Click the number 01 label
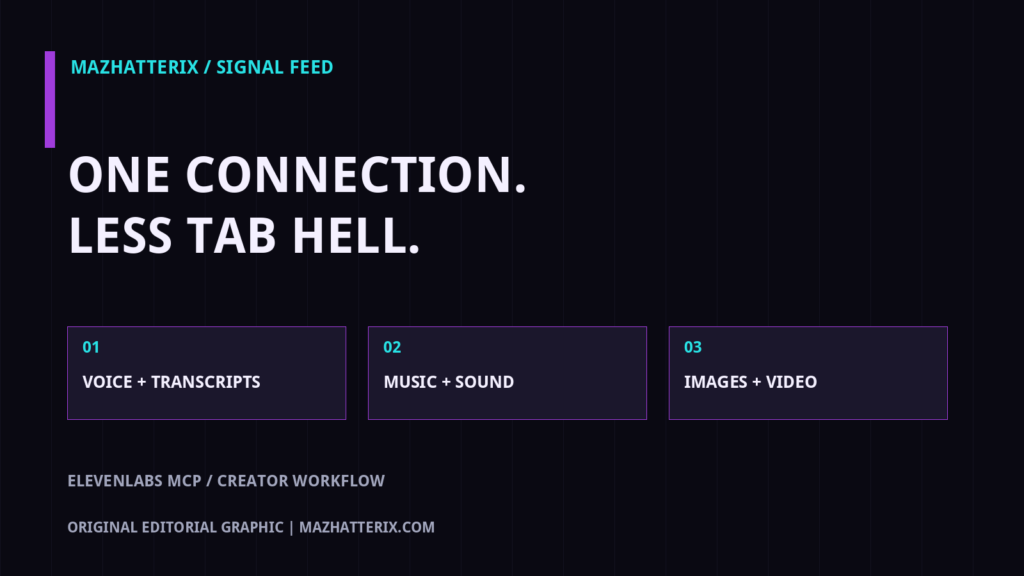1024x576 pixels. (91, 347)
